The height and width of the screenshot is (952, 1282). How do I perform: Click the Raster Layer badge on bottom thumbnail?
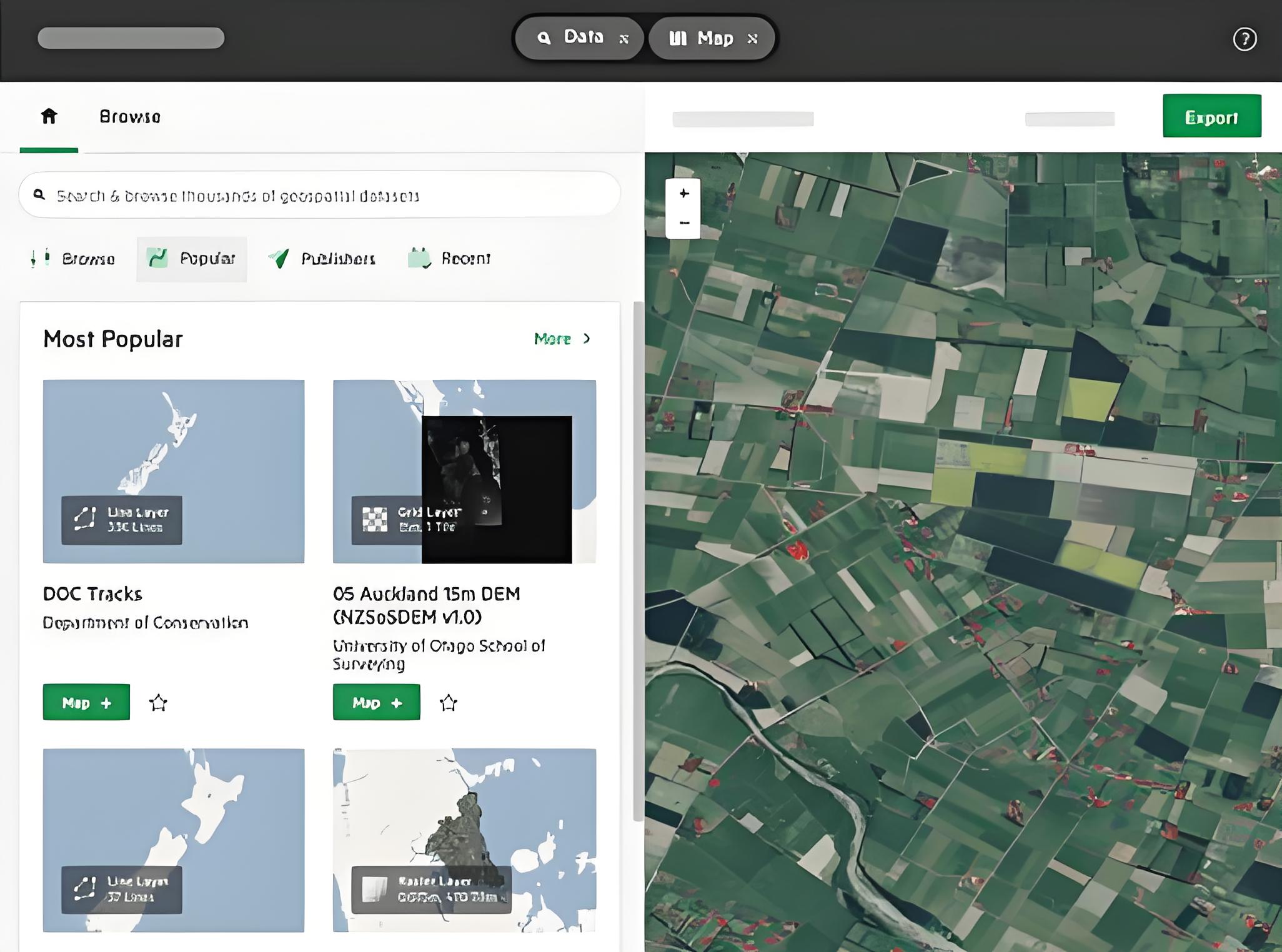click(x=431, y=890)
